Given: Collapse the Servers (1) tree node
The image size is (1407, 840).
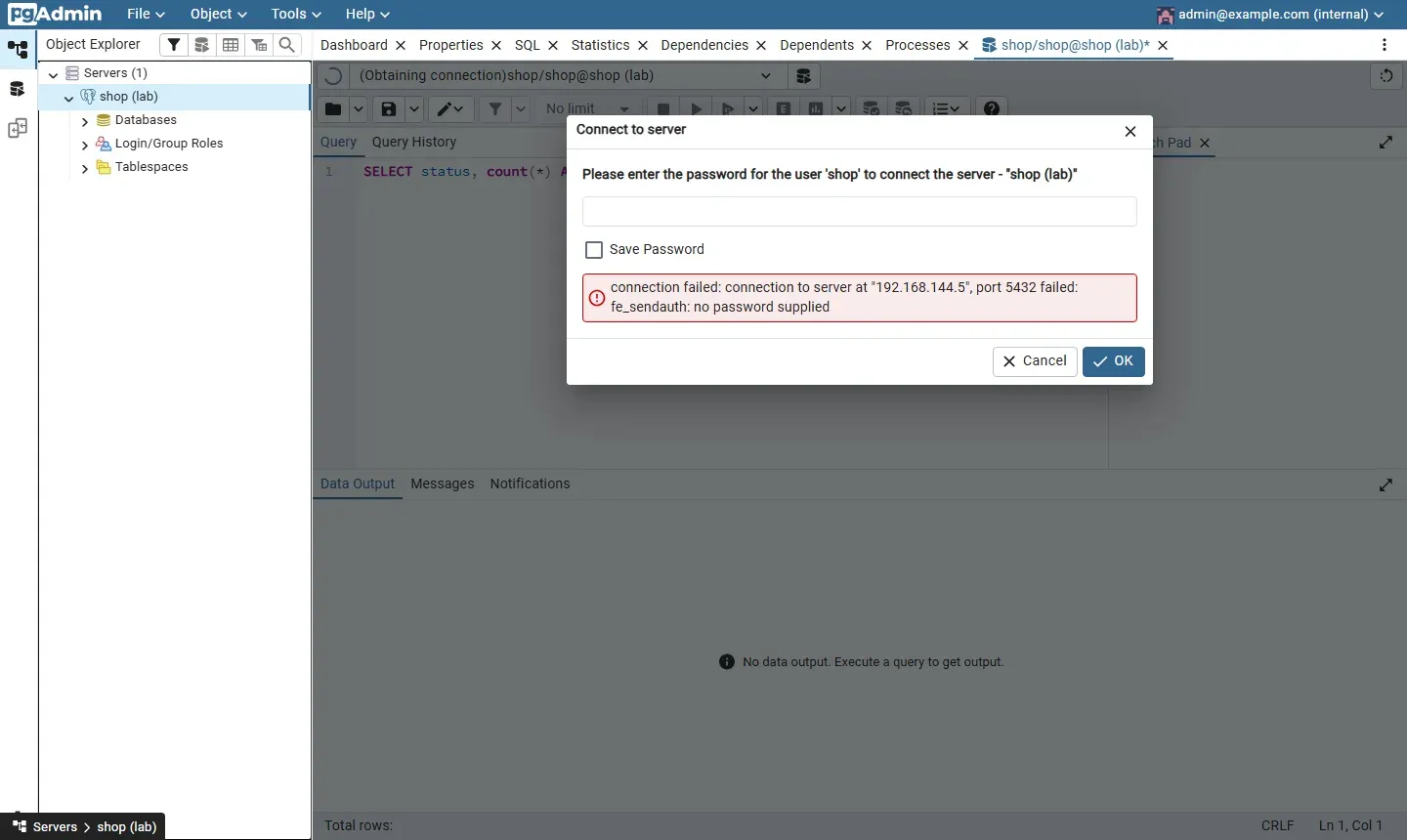Looking at the screenshot, I should click(x=53, y=74).
